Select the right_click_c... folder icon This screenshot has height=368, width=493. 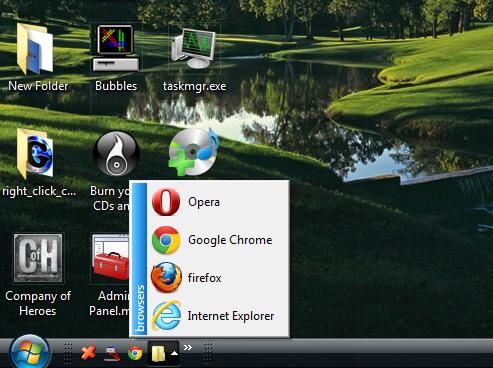tap(35, 154)
